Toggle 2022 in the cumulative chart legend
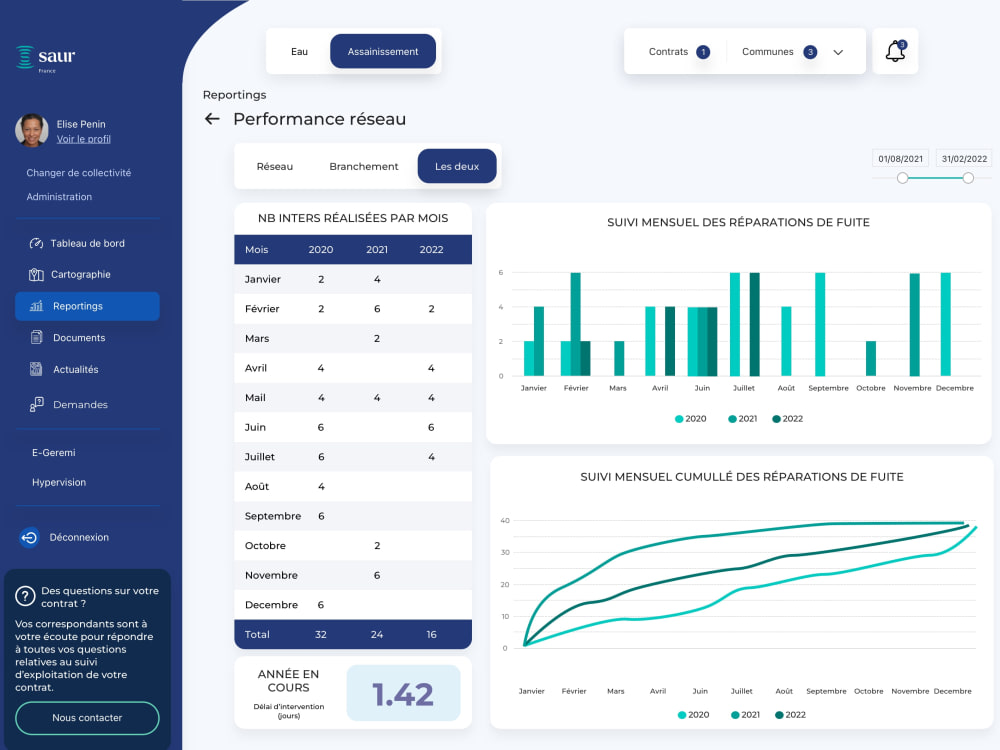This screenshot has width=1000, height=750. (x=790, y=715)
